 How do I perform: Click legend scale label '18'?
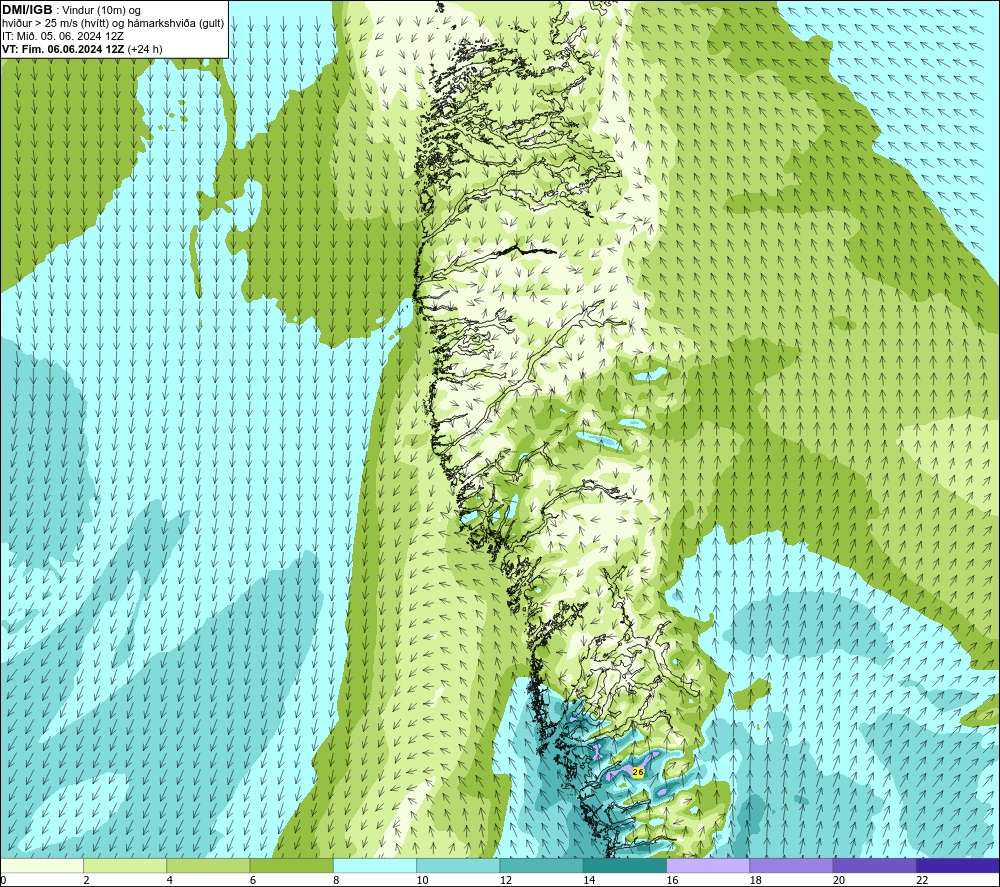click(756, 880)
